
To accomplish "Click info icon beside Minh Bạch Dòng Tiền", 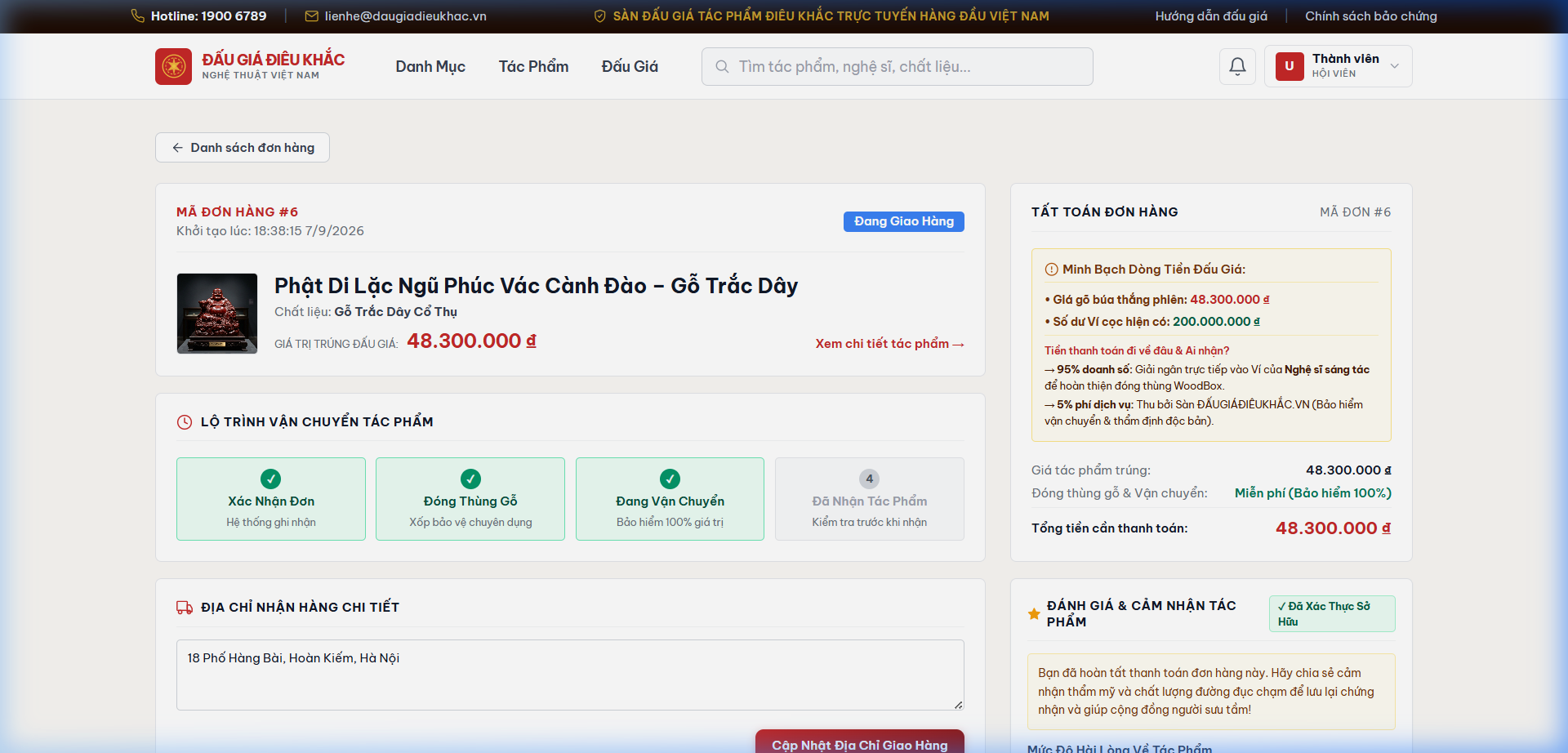I will point(1051,270).
